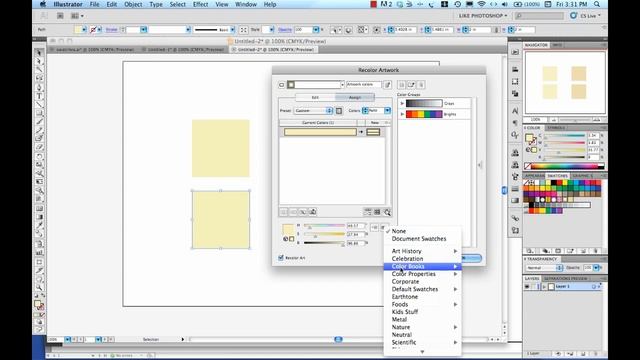Choose Kids Stuff from the library menu
The width and height of the screenshot is (640, 360).
[422, 312]
